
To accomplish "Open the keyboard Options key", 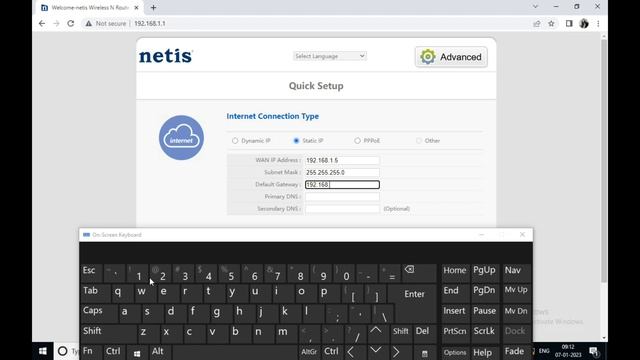I will coord(455,353).
